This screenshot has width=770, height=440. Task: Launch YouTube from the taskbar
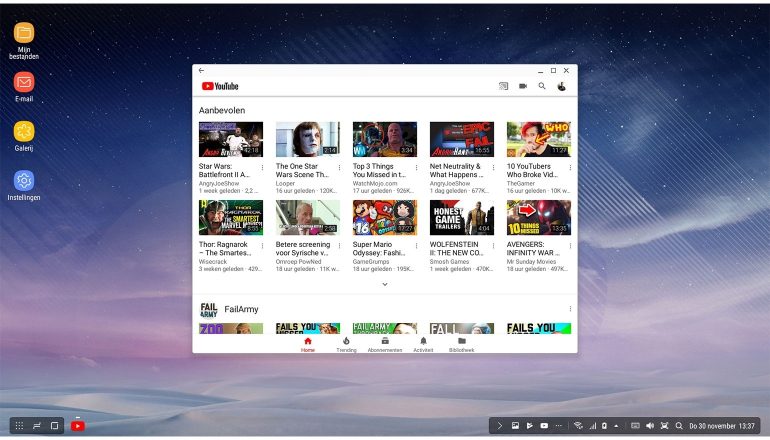[x=78, y=425]
